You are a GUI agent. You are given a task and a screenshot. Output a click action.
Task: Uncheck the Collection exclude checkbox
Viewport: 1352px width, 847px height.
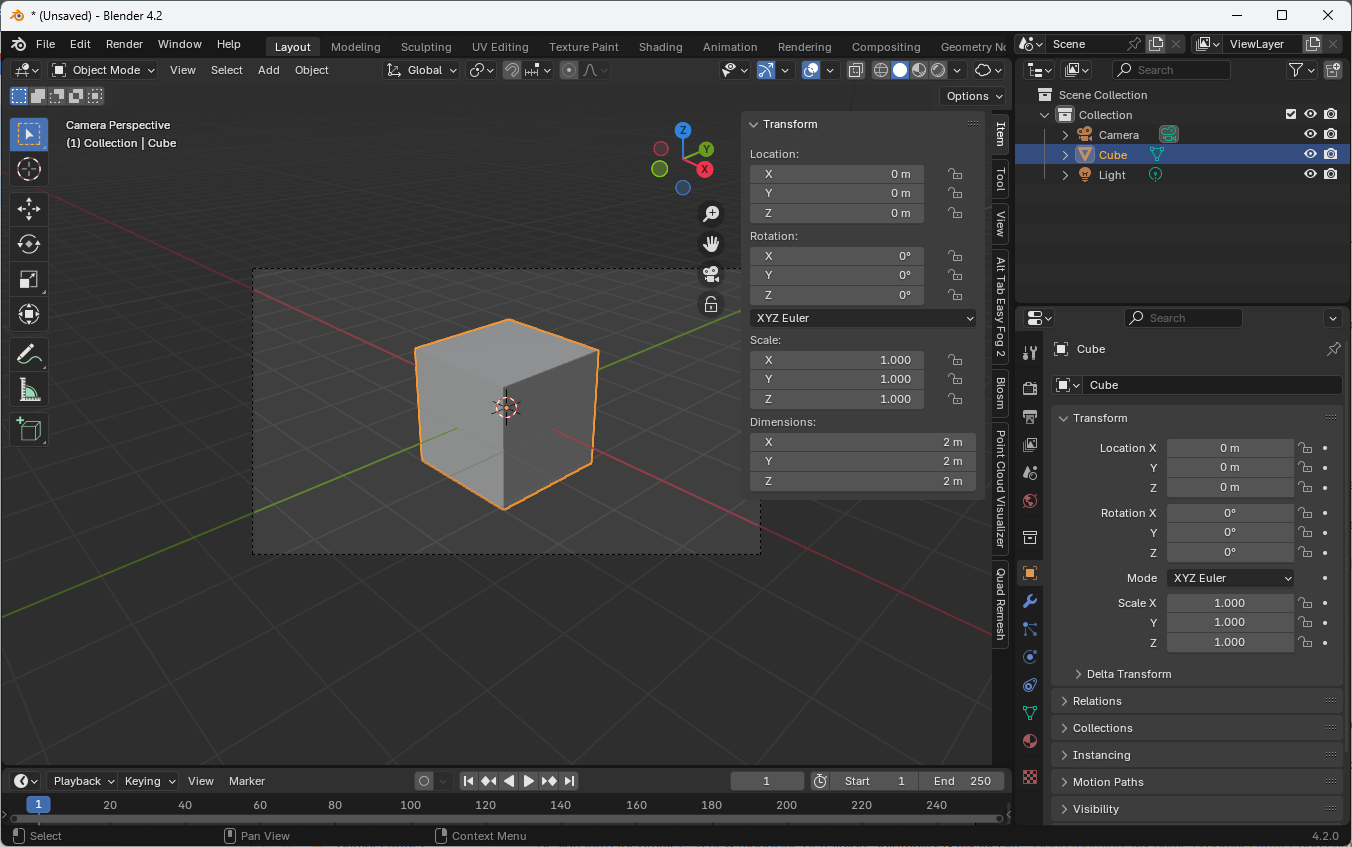click(x=1291, y=114)
